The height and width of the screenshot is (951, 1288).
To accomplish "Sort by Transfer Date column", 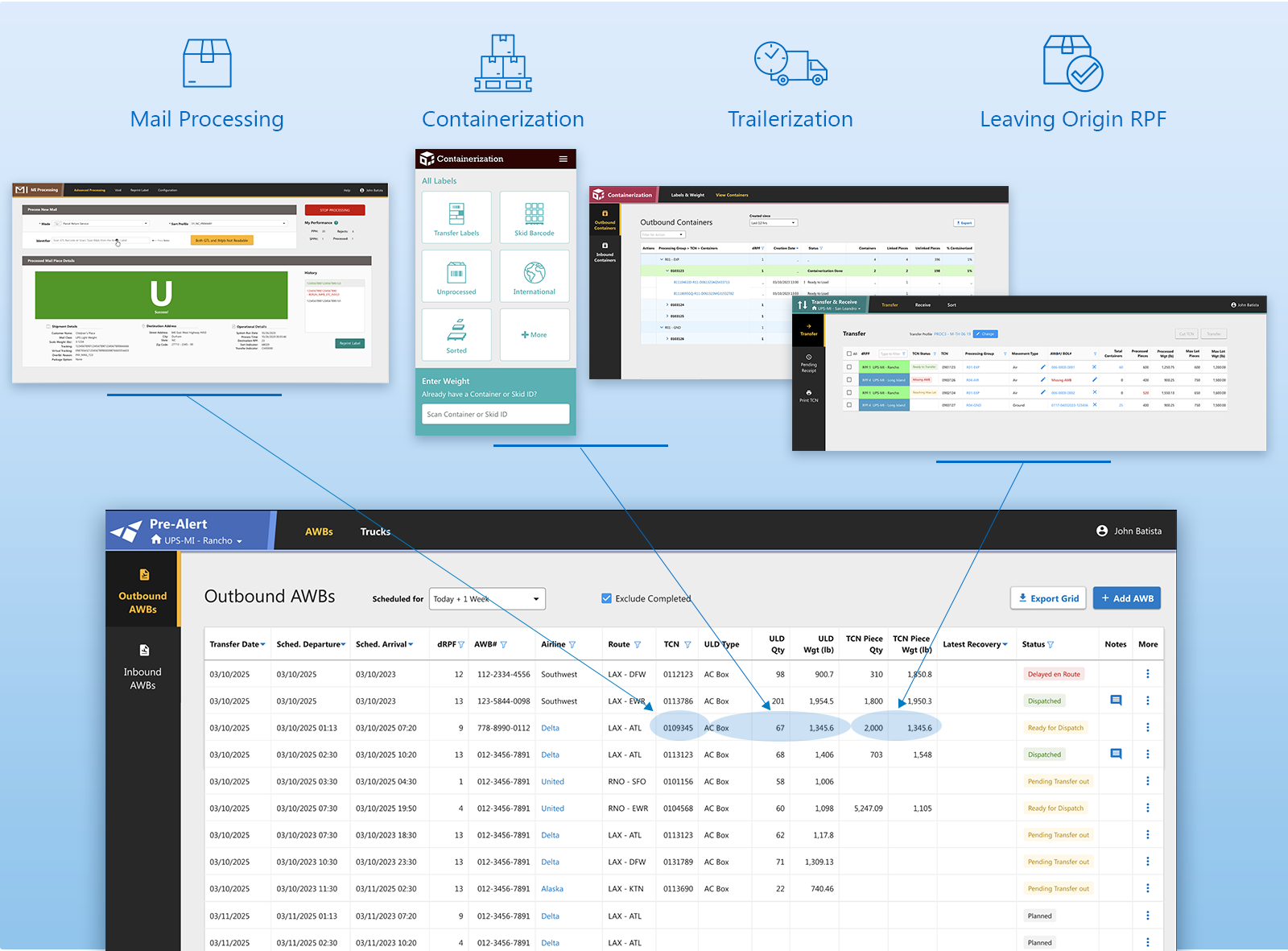I will coord(237,645).
